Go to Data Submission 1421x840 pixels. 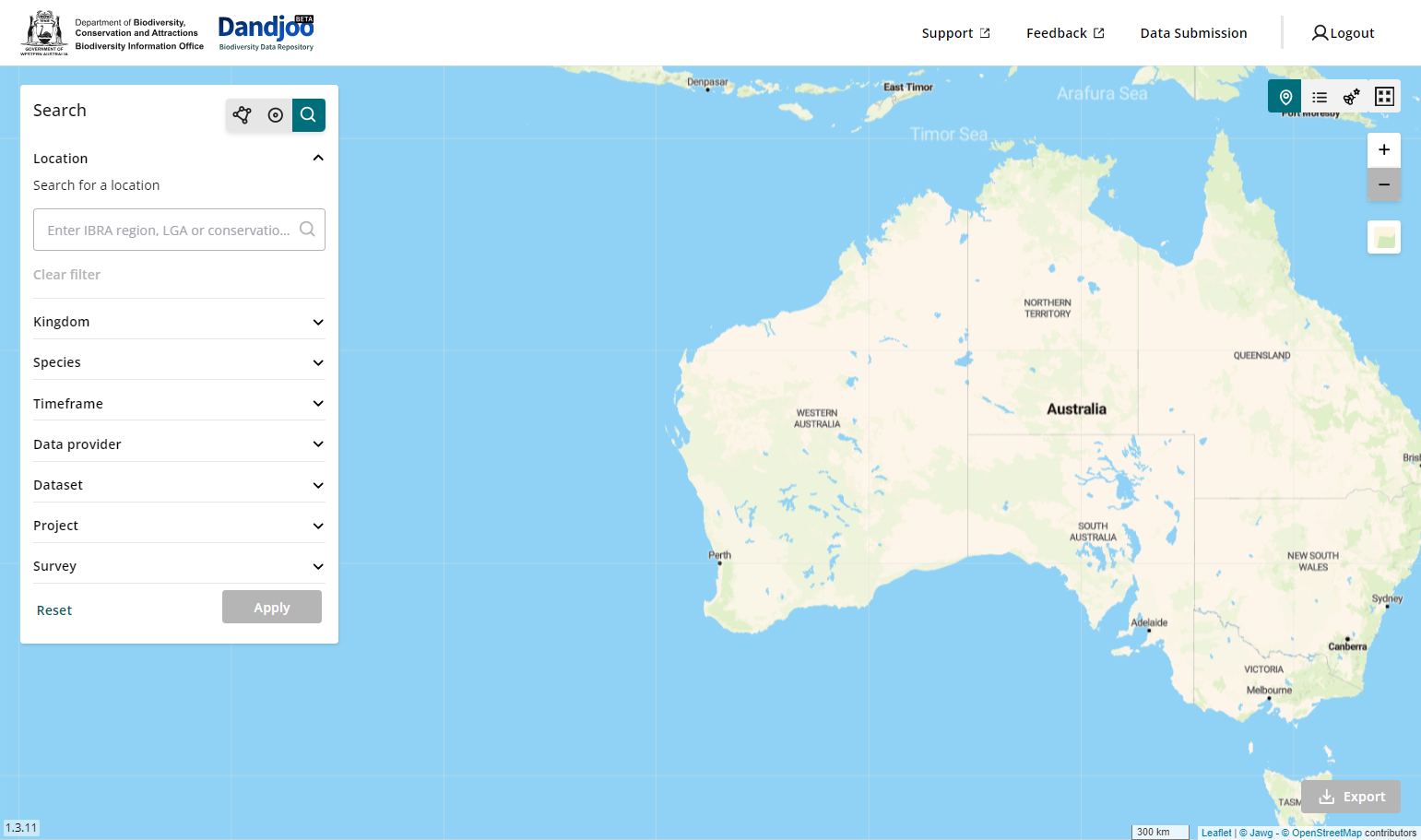[x=1193, y=33]
